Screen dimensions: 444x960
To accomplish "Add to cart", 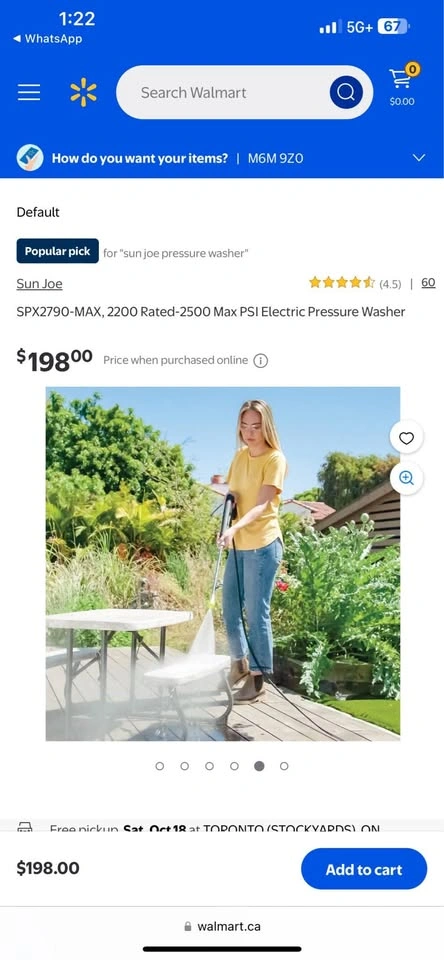I will [364, 869].
